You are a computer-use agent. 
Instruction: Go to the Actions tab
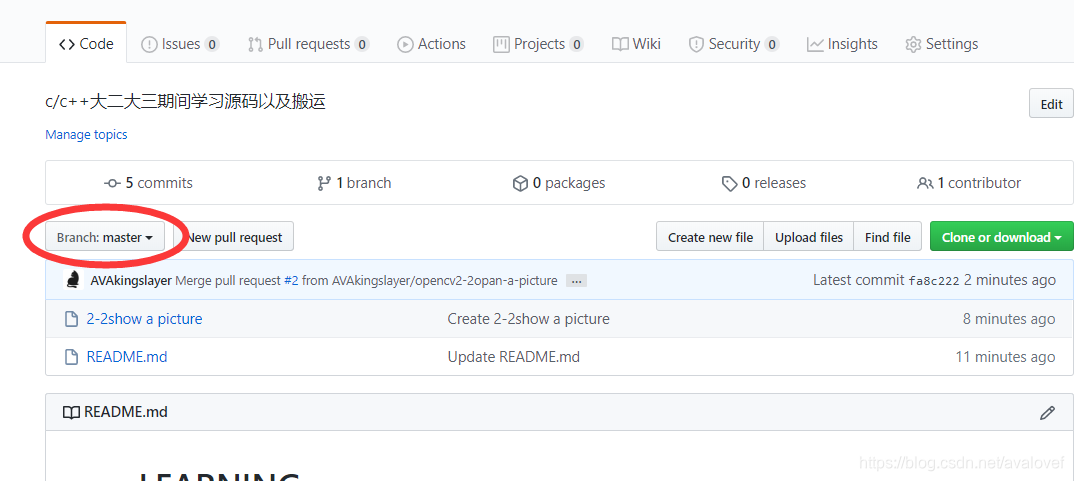432,44
